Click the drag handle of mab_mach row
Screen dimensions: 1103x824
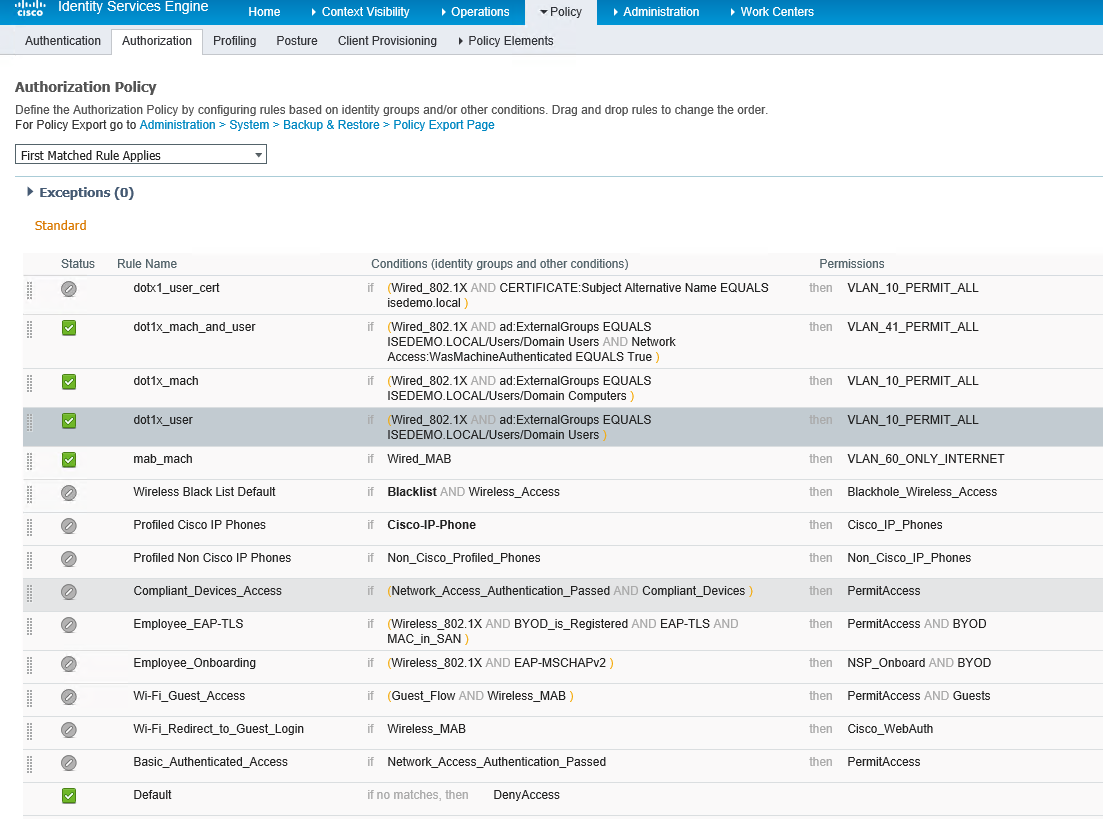[30, 462]
